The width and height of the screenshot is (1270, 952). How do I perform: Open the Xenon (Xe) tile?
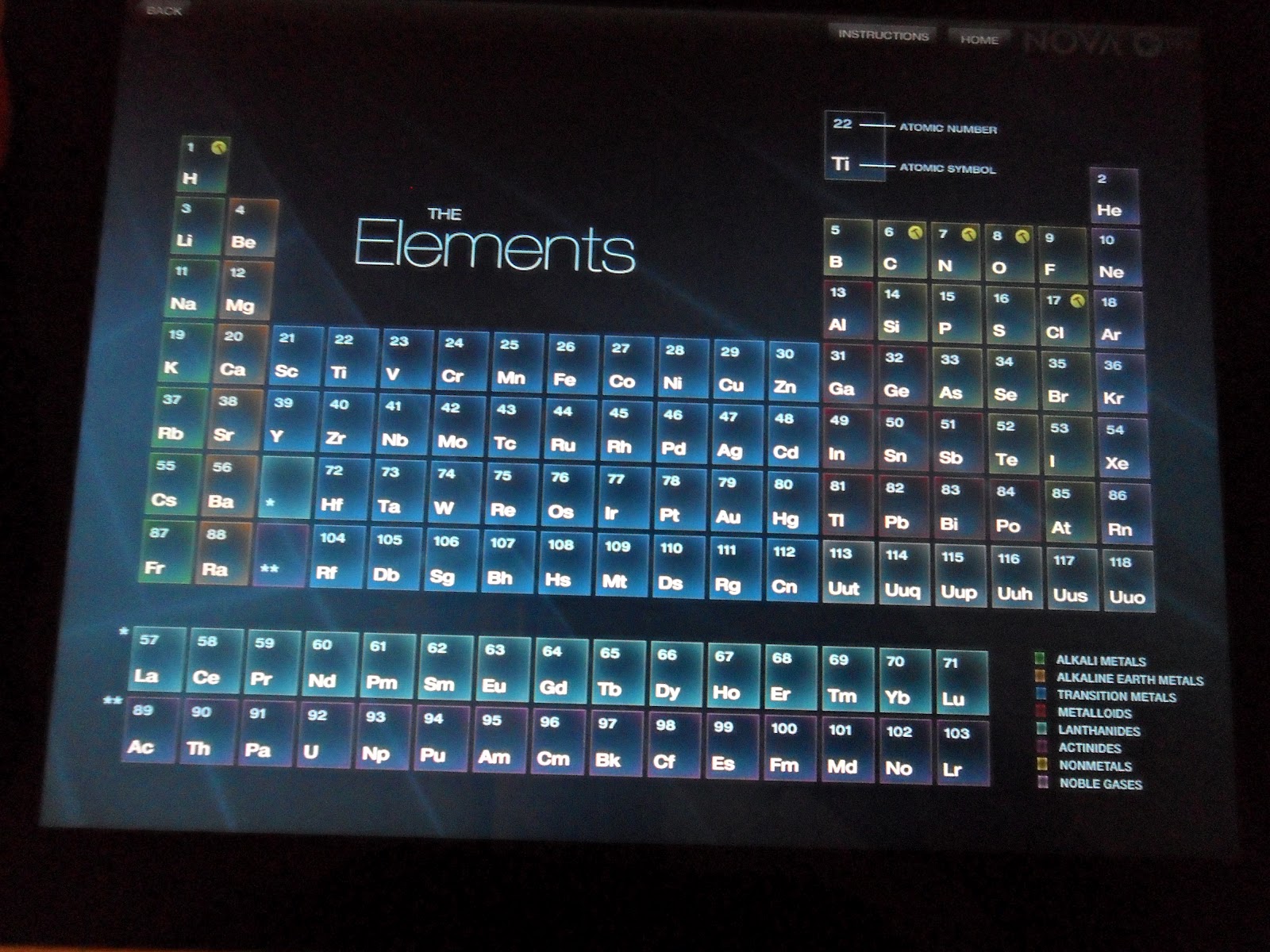click(x=1122, y=447)
